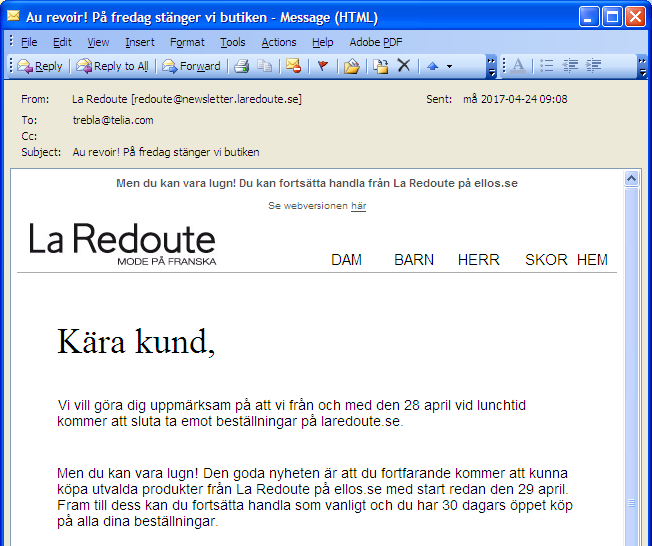Open the dropdown next to the blue arrow
This screenshot has width=652, height=546.
[449, 66]
